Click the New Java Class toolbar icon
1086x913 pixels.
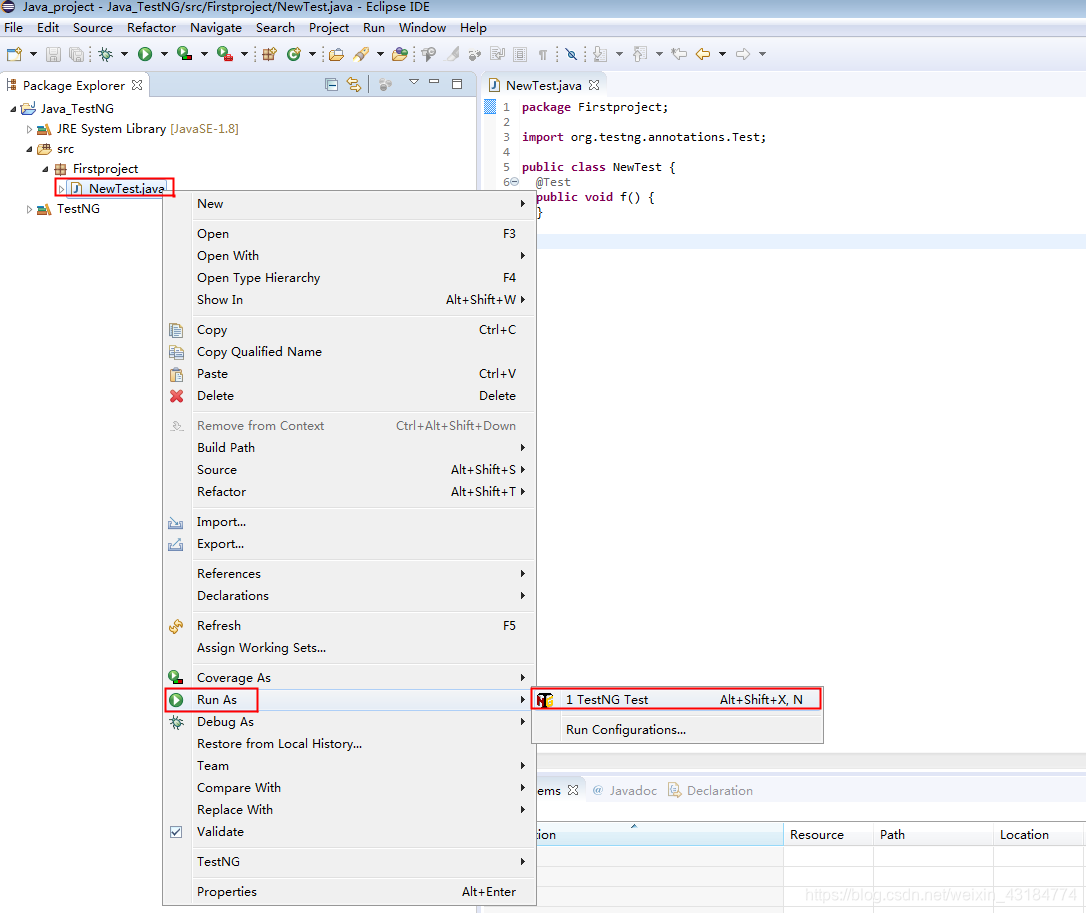click(x=294, y=54)
